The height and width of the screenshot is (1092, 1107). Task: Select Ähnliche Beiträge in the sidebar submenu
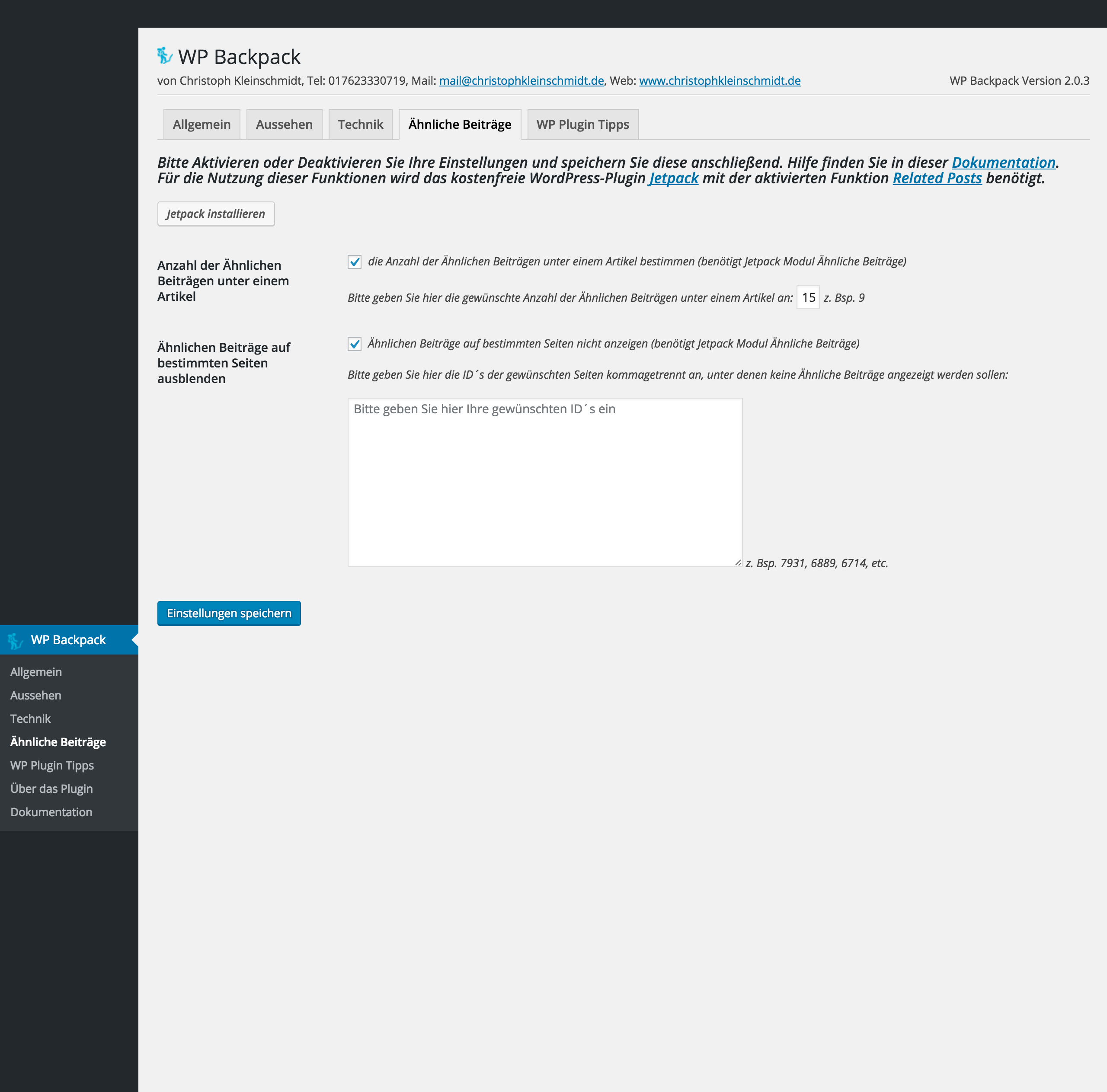click(58, 742)
